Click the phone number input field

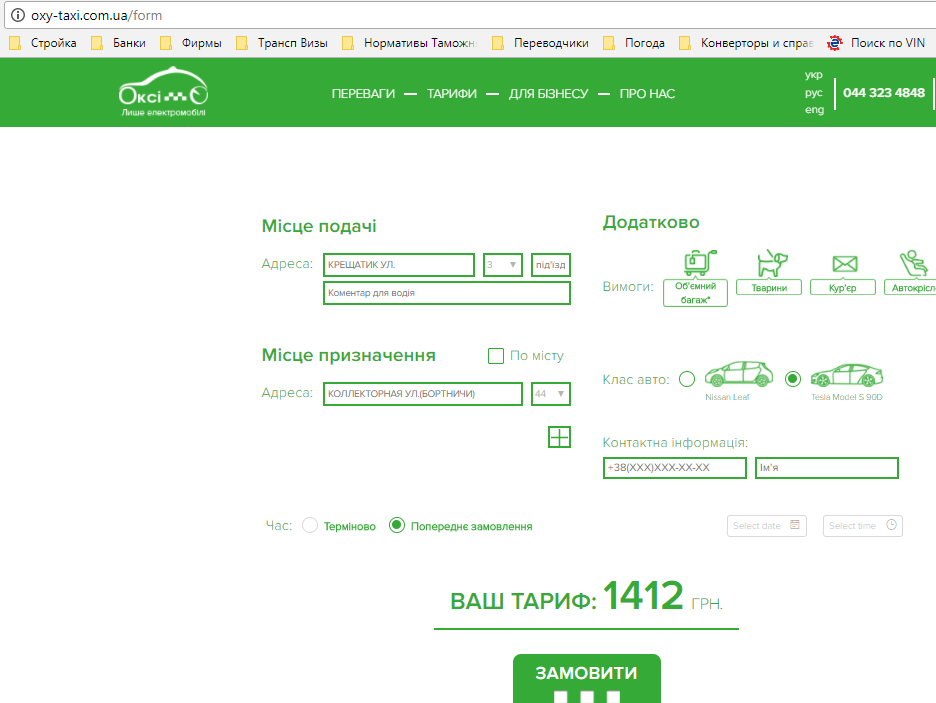coord(675,468)
